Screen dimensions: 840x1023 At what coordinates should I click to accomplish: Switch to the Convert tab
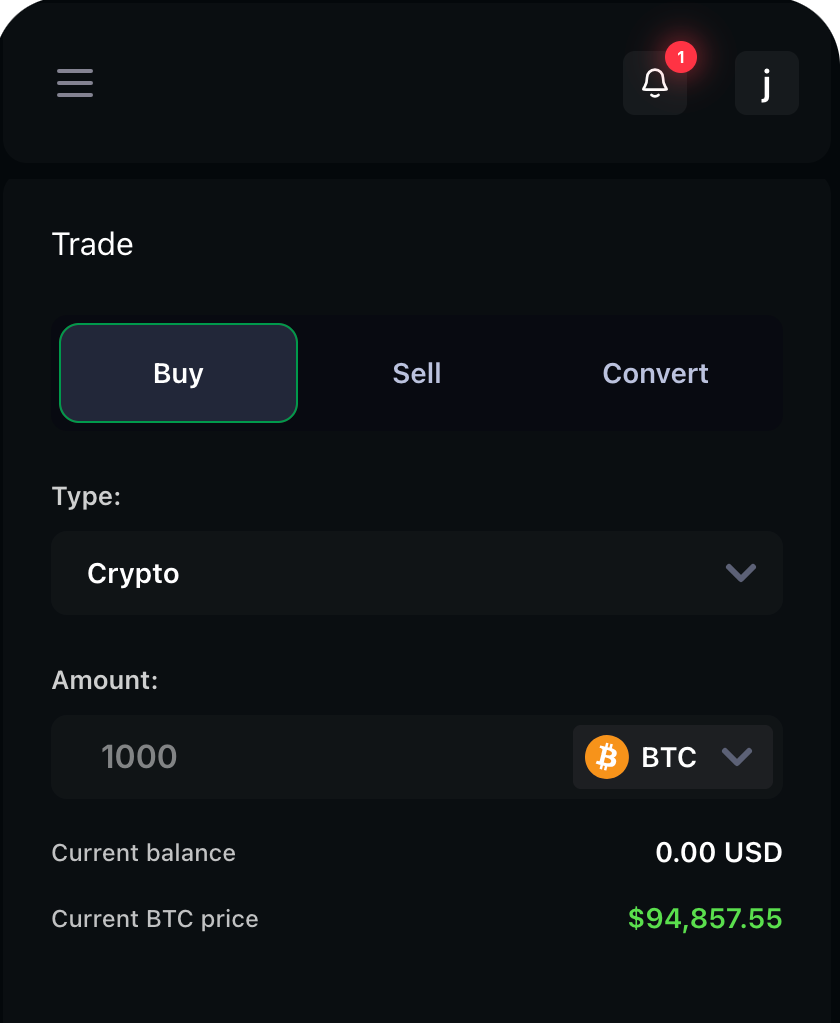(x=655, y=373)
